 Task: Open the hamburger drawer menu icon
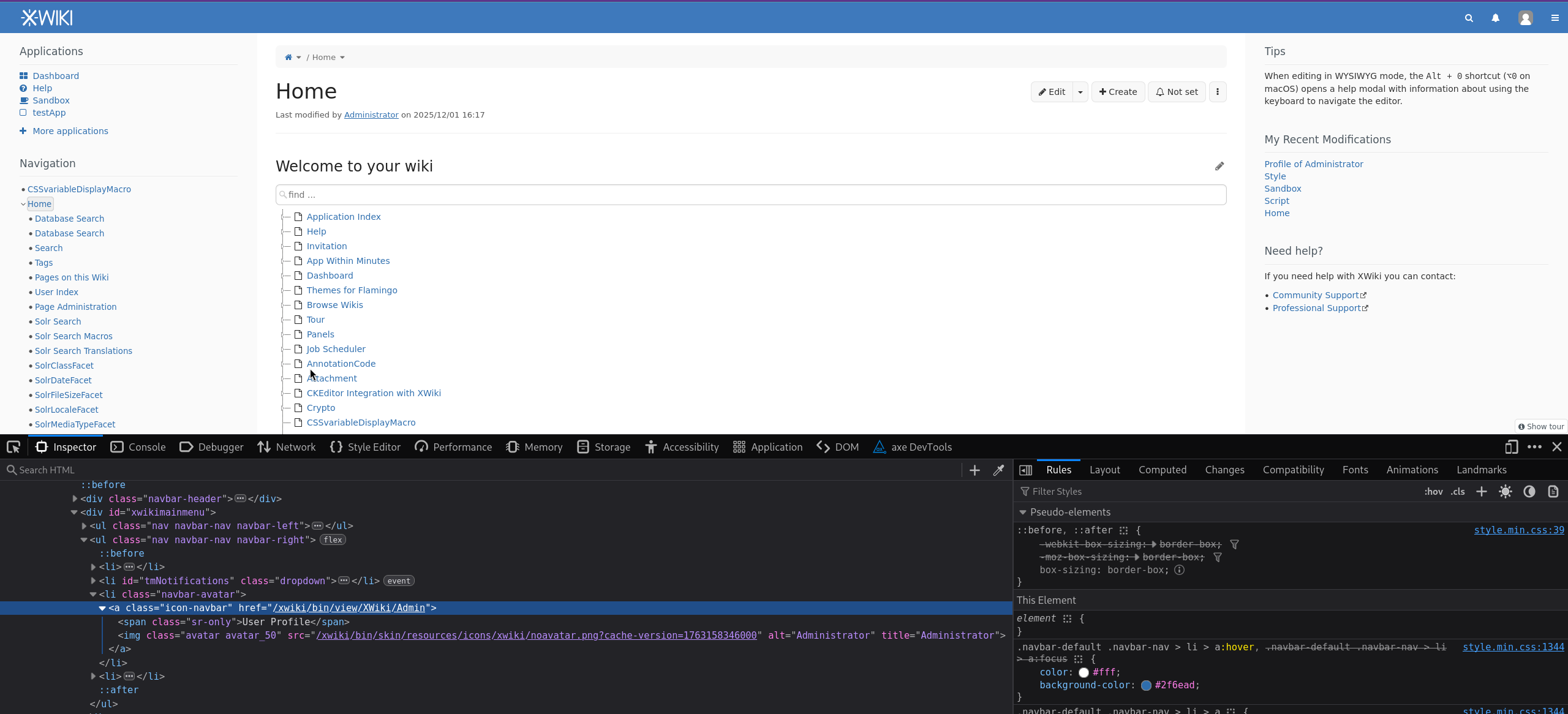pyautogui.click(x=1555, y=18)
